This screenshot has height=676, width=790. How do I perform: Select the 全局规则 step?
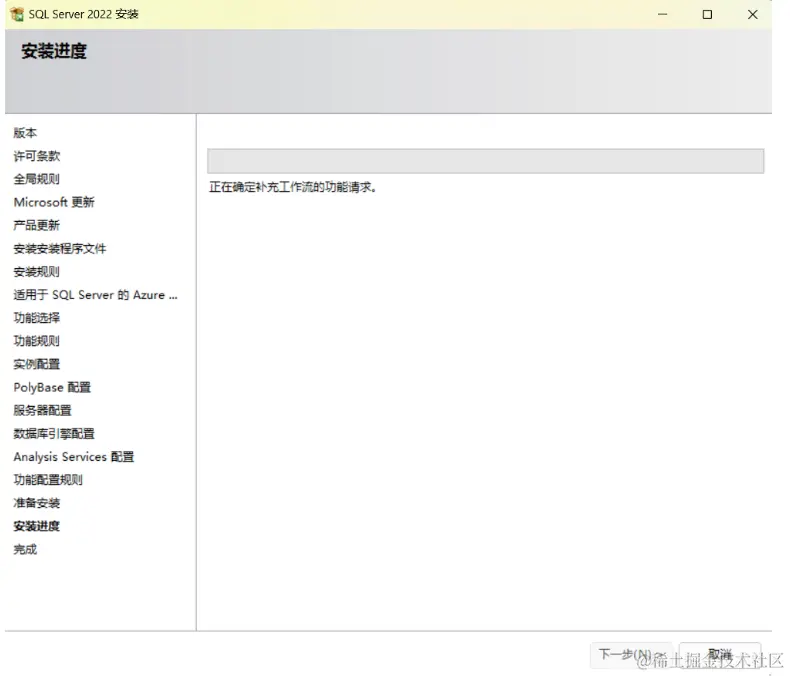(x=37, y=179)
